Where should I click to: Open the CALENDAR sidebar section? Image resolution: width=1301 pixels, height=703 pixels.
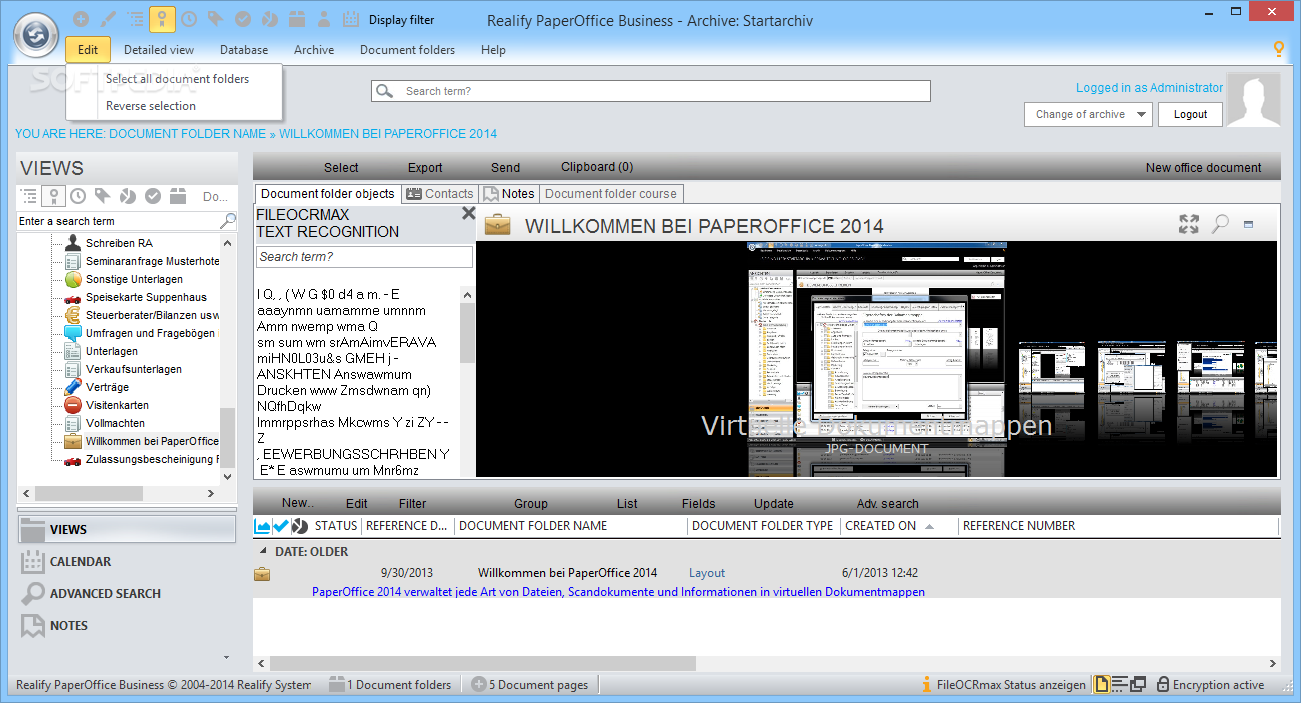pos(127,562)
